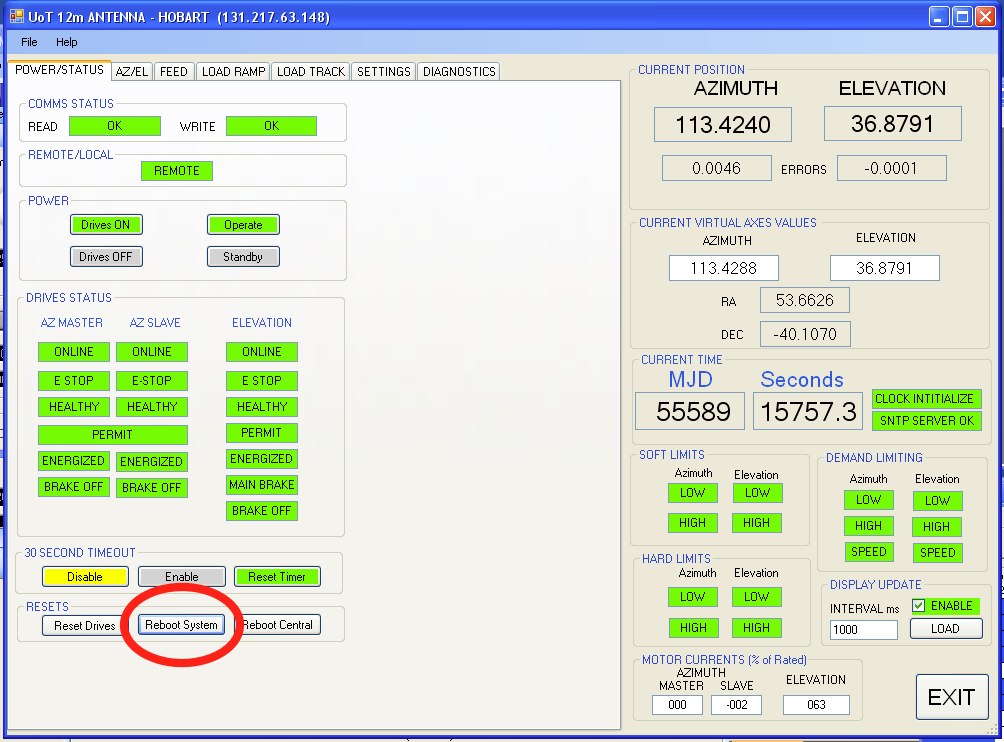This screenshot has height=742, width=1004.
Task: Click the Reboot System button
Action: click(x=181, y=625)
